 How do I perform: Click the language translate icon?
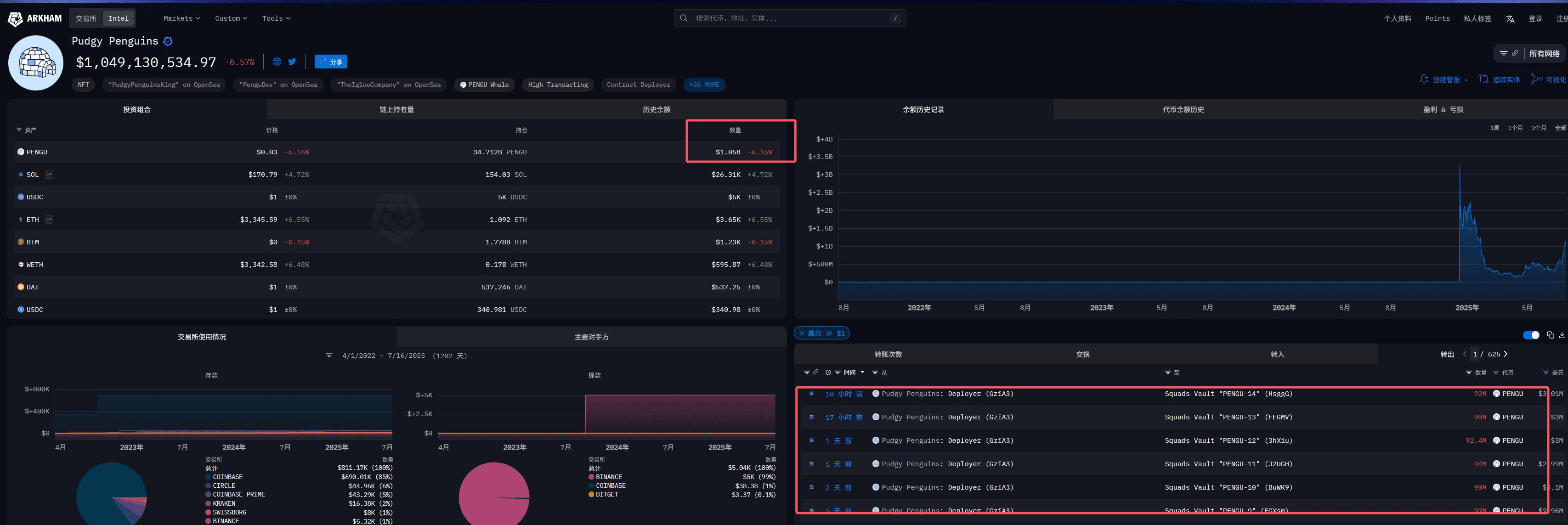tap(1510, 19)
